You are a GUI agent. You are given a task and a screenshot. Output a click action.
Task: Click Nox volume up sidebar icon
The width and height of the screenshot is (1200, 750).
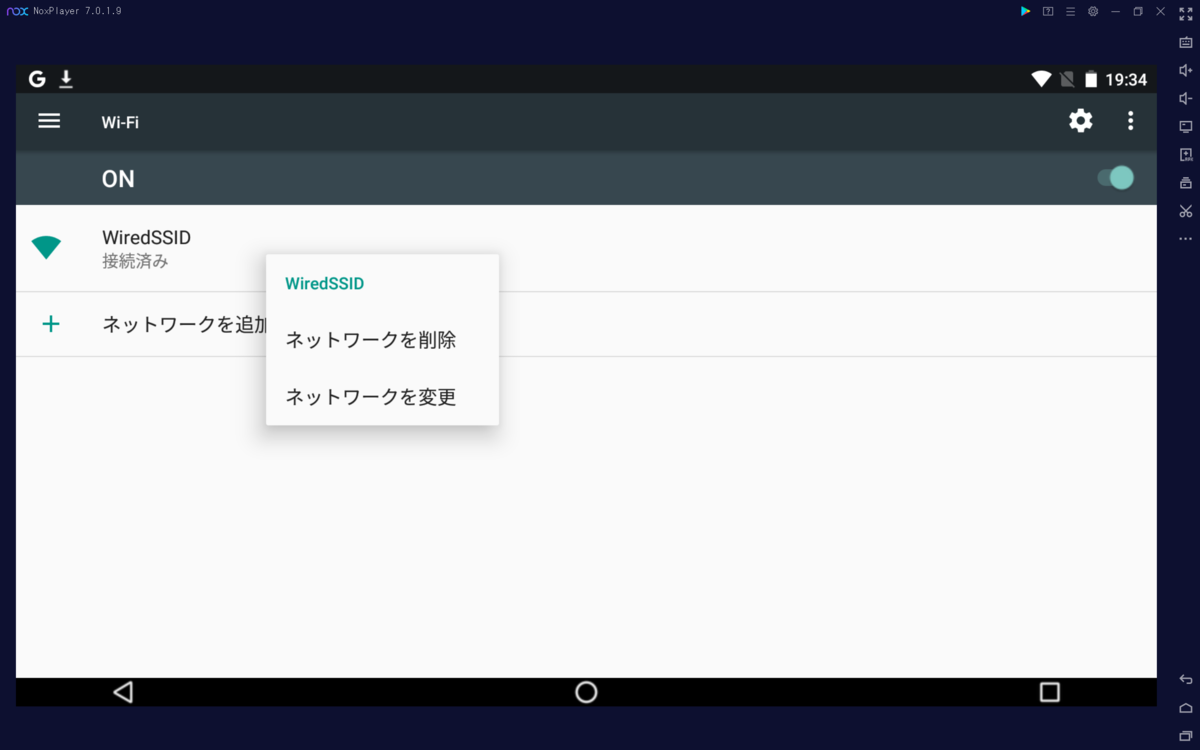point(1186,70)
